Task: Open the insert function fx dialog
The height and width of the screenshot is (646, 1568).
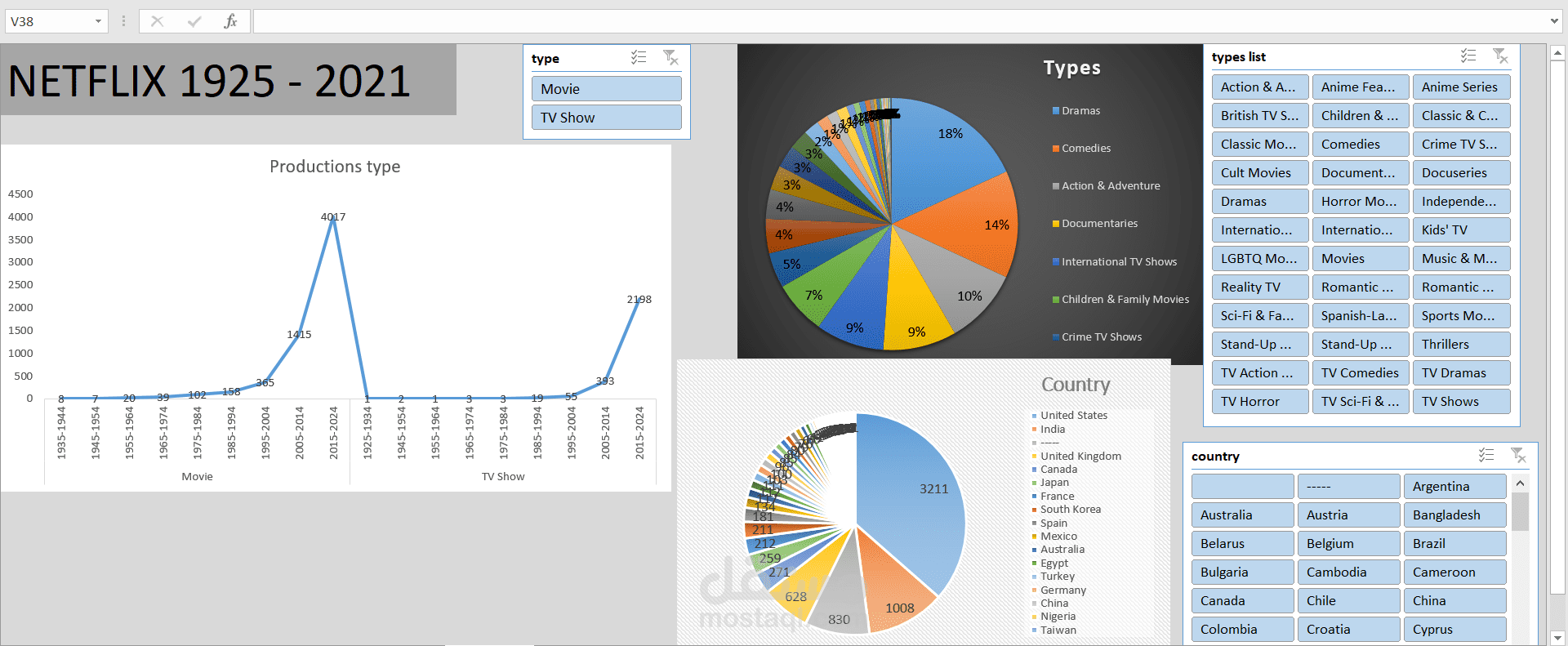Action: tap(230, 21)
